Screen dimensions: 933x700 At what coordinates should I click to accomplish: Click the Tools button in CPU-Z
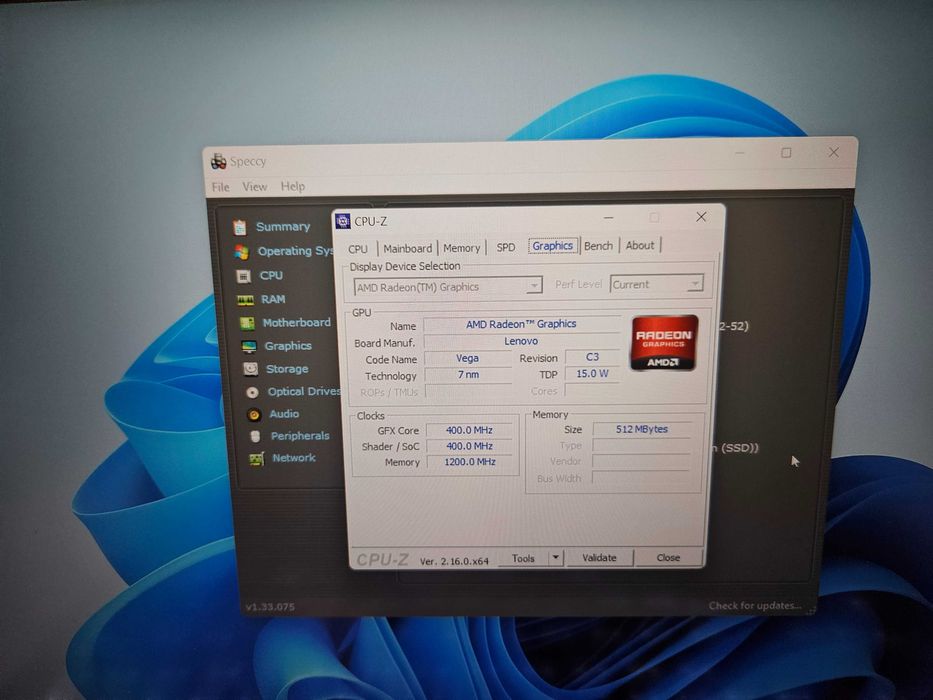[x=523, y=558]
